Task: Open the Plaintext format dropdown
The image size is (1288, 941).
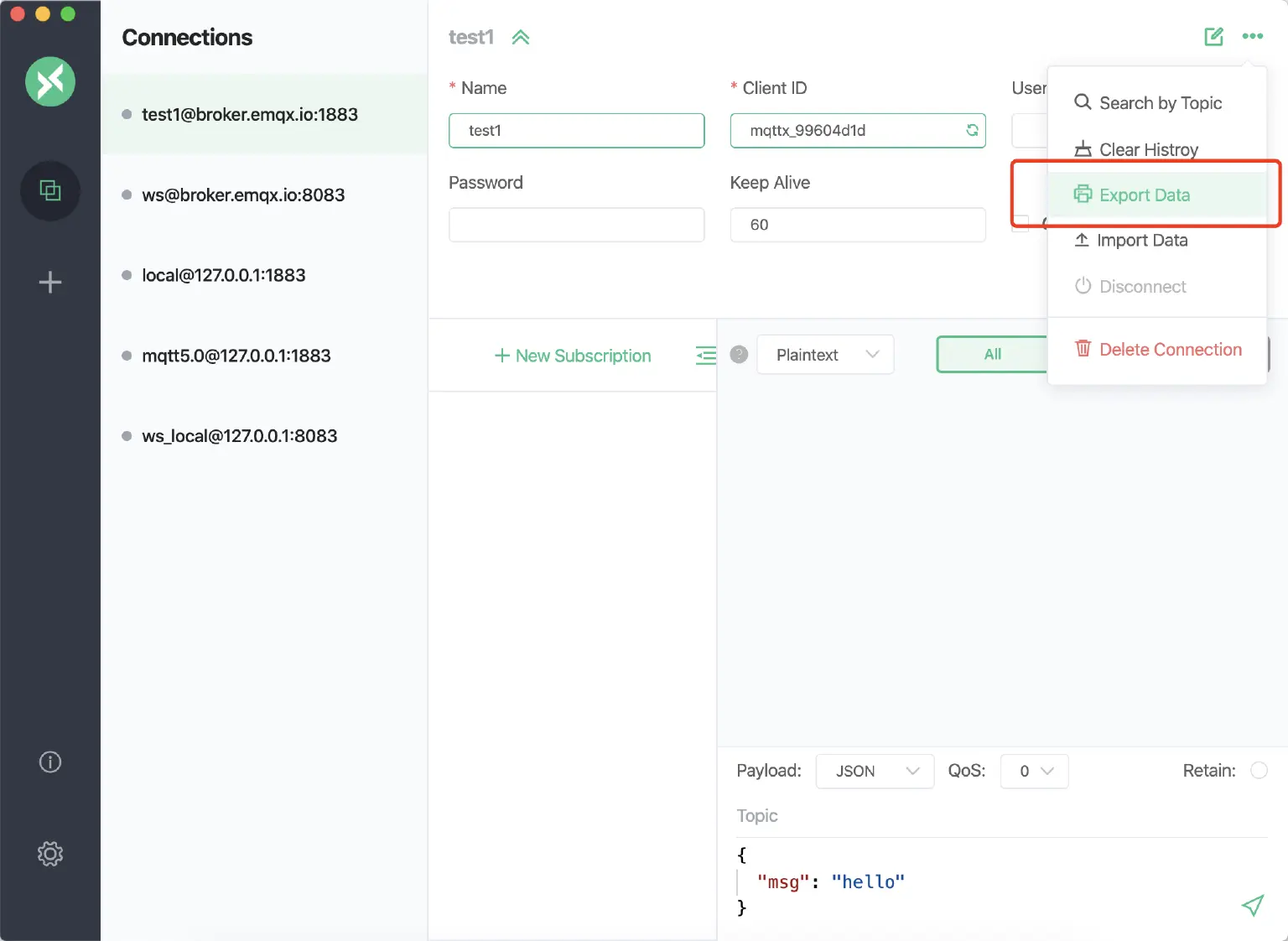Action: [x=825, y=355]
